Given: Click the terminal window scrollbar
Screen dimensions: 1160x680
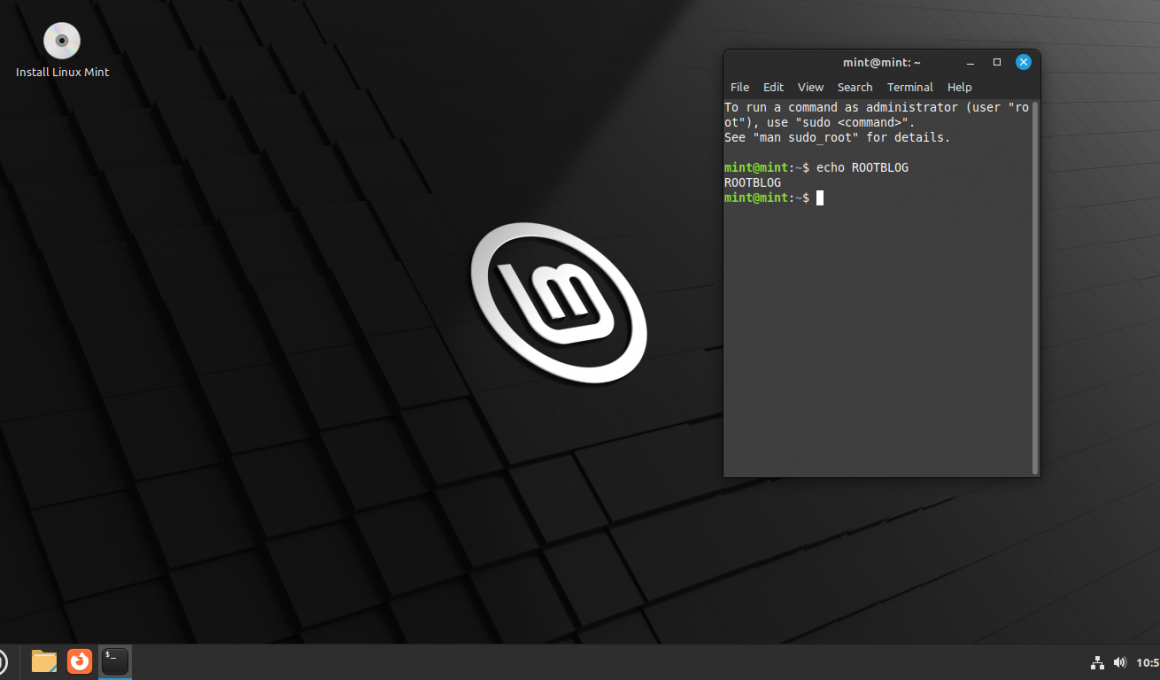Looking at the screenshot, I should pyautogui.click(x=1033, y=280).
